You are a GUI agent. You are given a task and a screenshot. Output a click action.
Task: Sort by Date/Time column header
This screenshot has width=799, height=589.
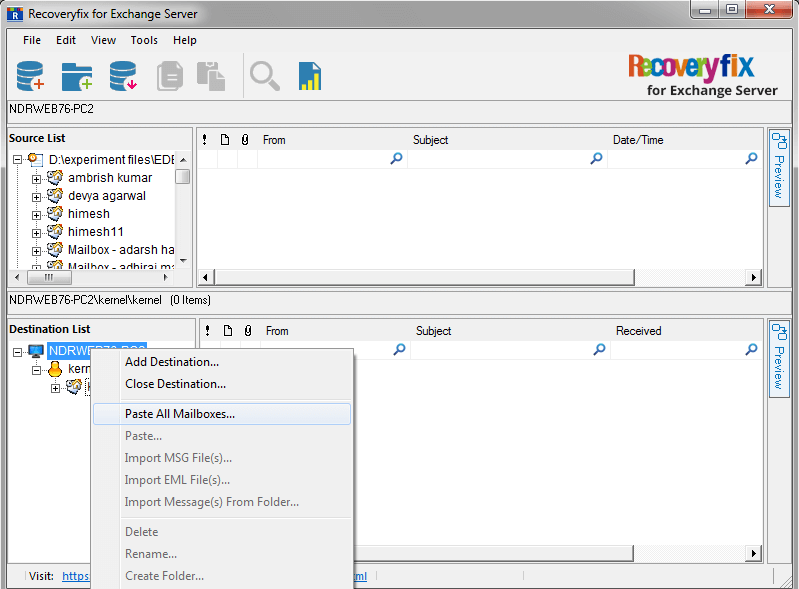[638, 140]
